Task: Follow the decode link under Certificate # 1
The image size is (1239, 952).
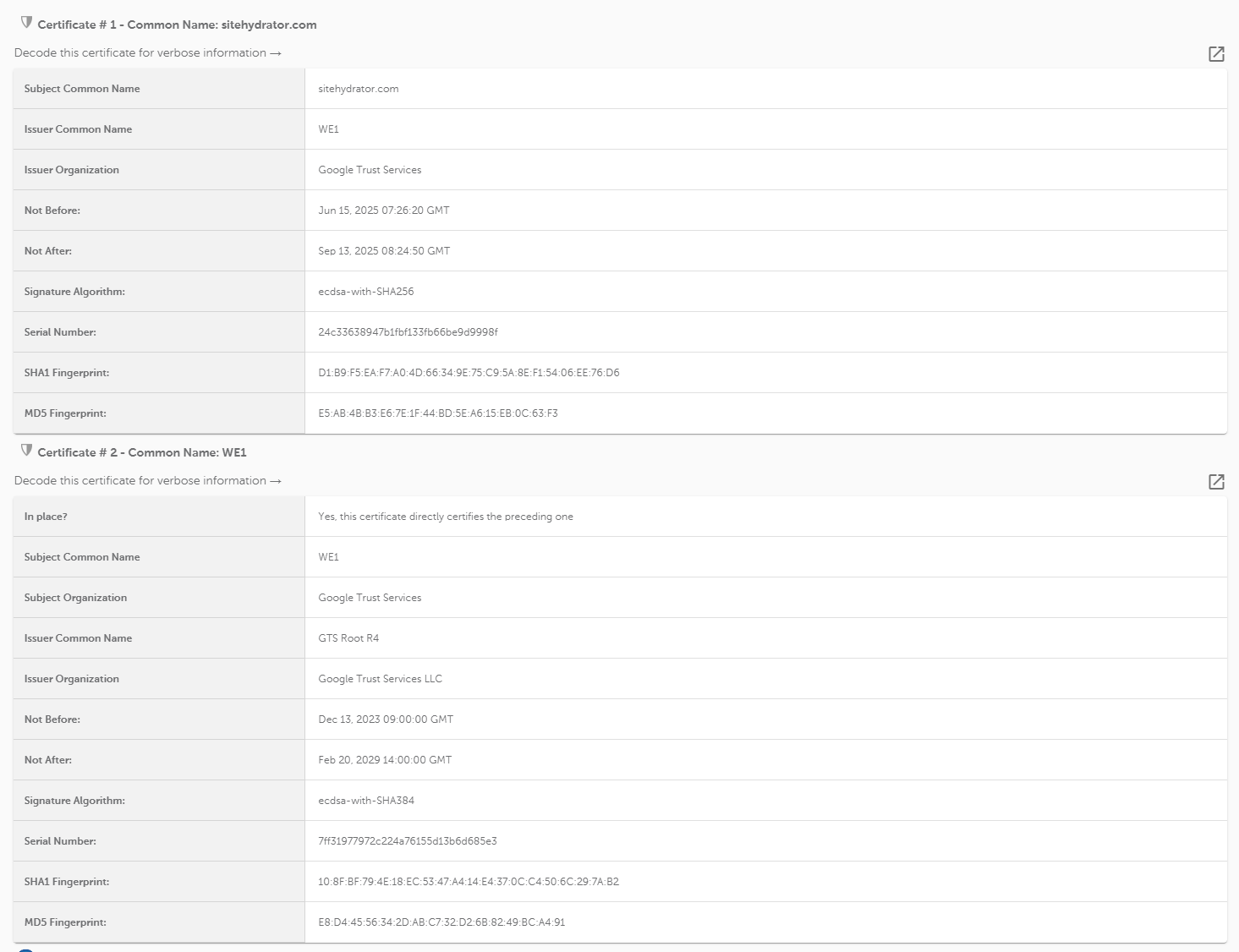Action: click(148, 52)
